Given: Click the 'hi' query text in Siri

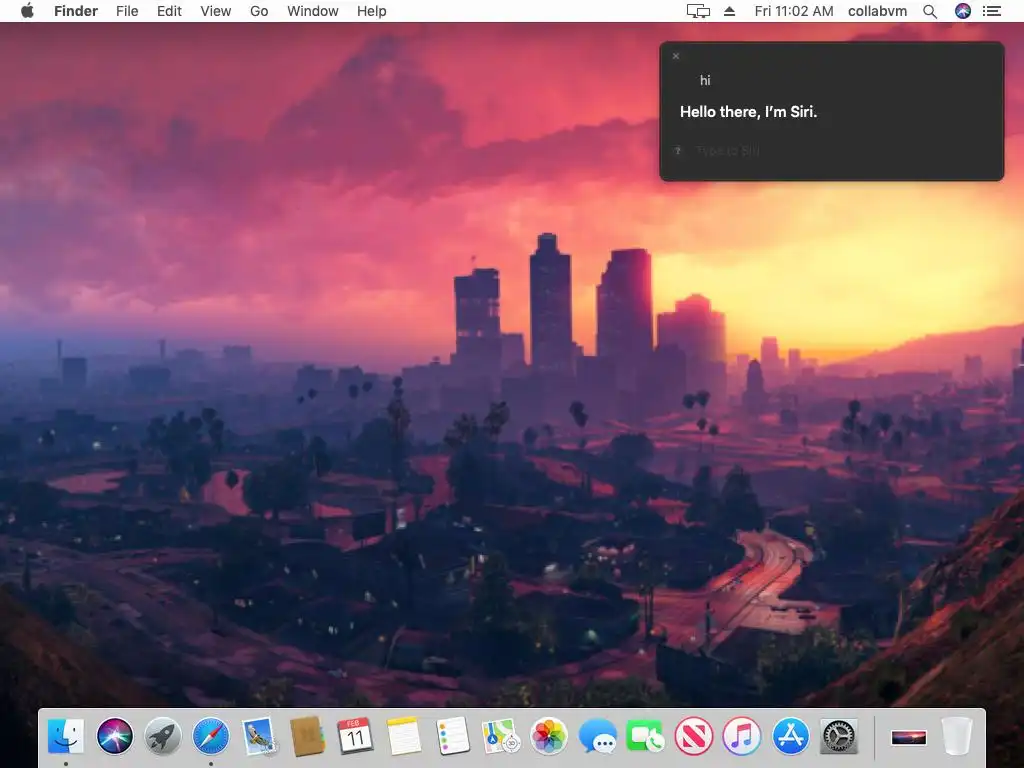Looking at the screenshot, I should (x=705, y=80).
